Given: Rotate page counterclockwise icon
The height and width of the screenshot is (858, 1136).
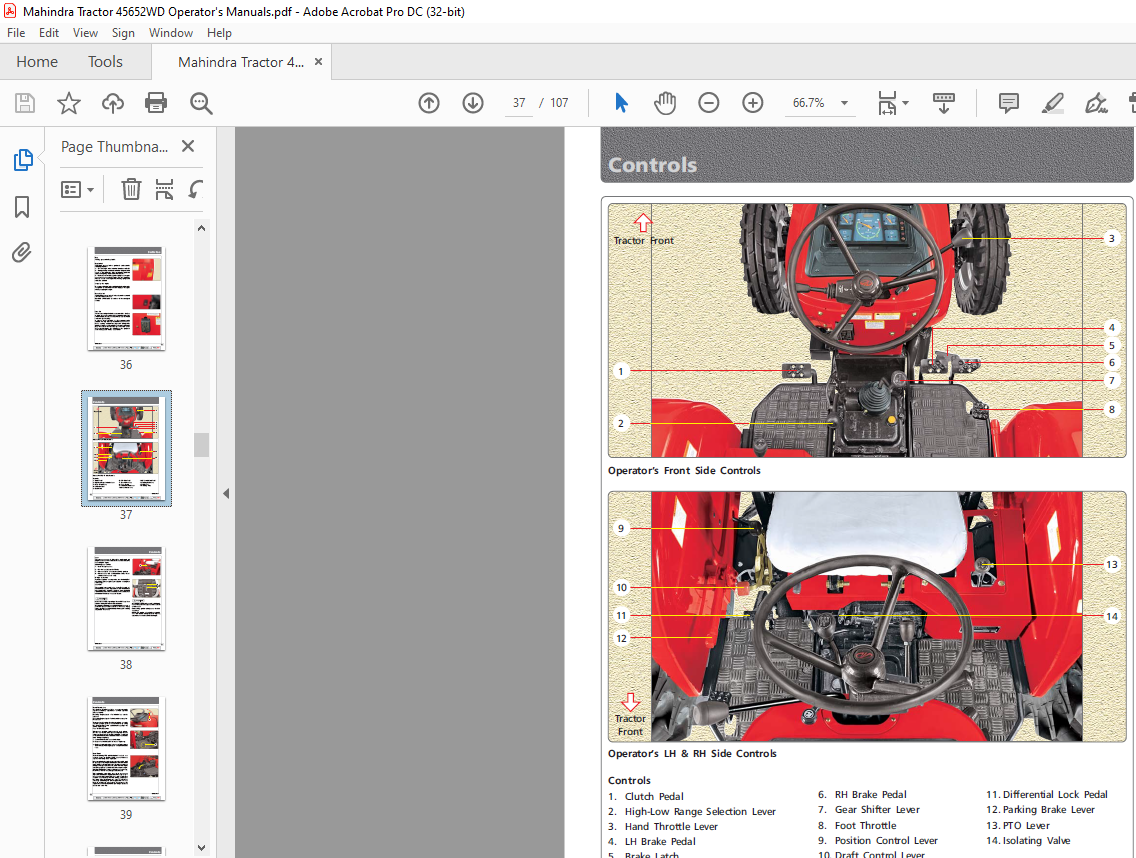Looking at the screenshot, I should (x=196, y=190).
